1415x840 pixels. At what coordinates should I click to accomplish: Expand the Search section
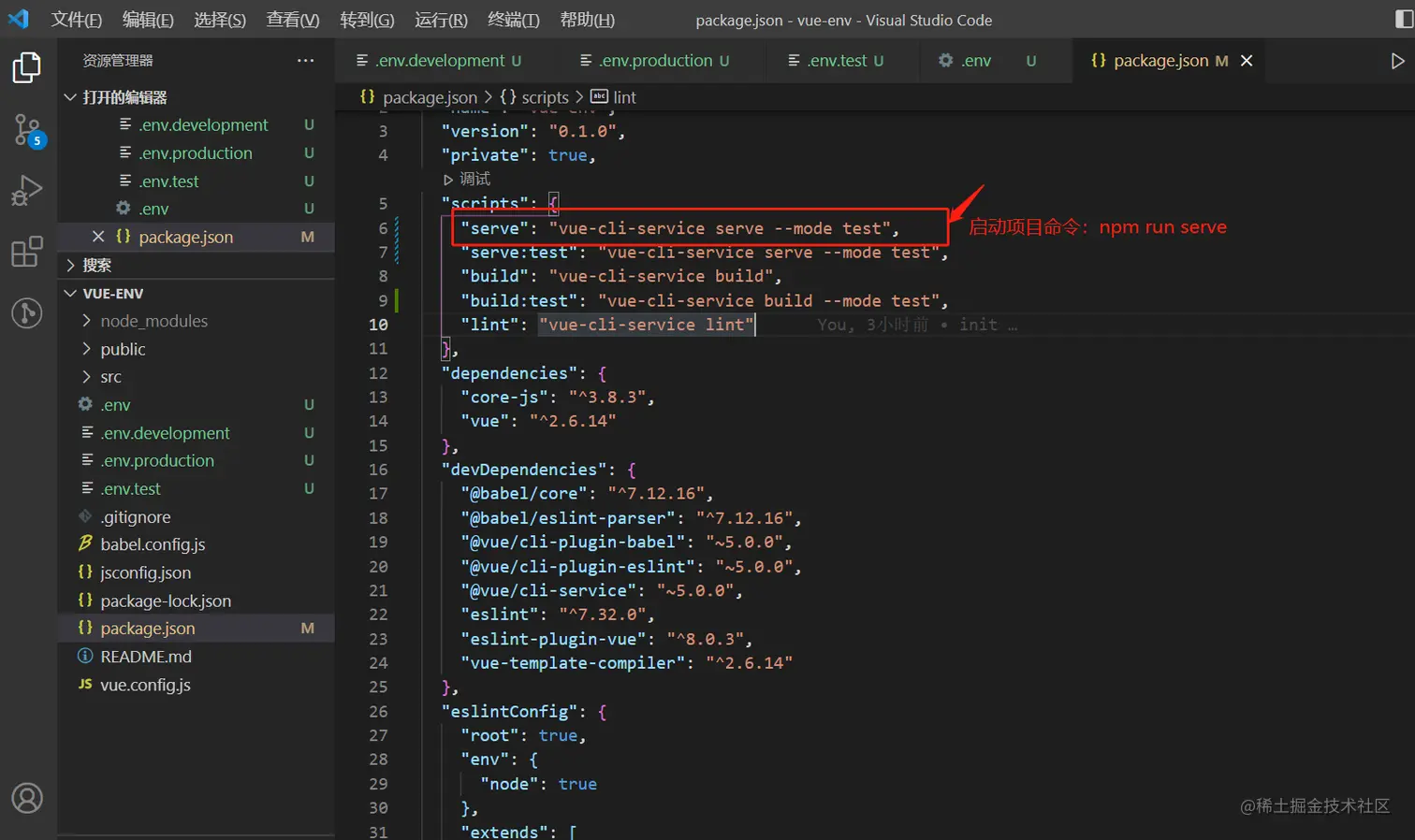tap(70, 265)
